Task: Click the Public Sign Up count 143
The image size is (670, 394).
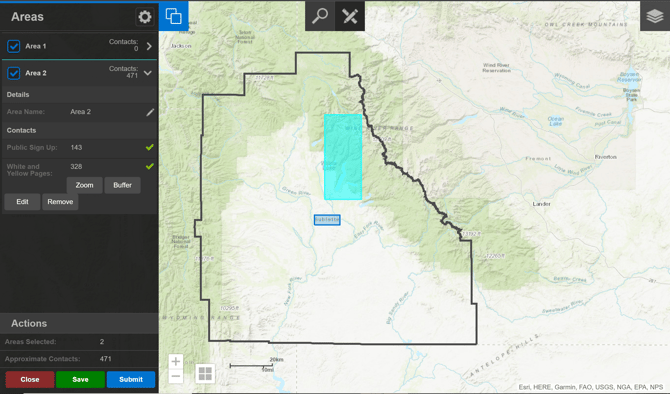Action: (x=76, y=147)
